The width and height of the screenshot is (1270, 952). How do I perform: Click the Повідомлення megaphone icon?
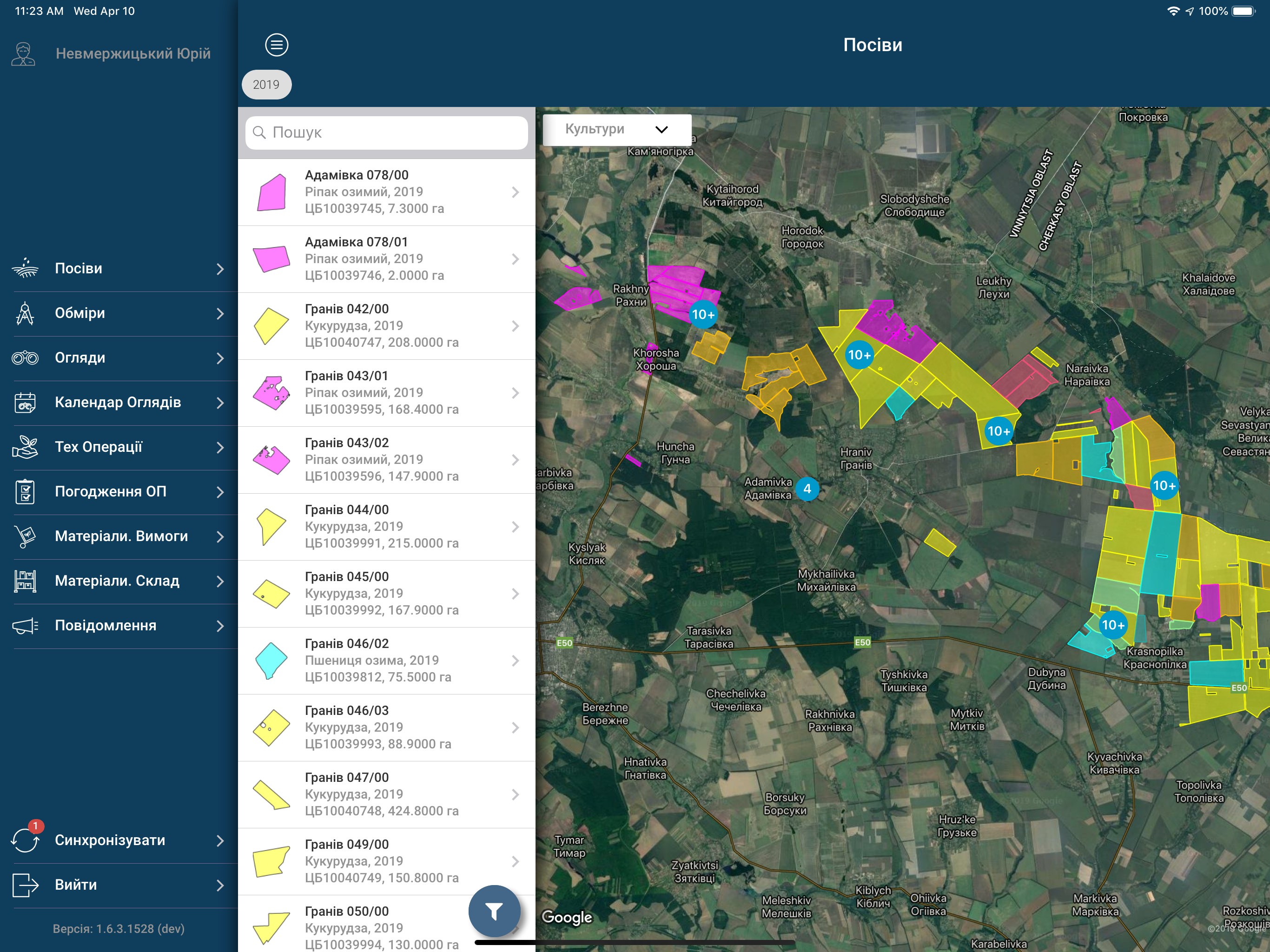(25, 625)
